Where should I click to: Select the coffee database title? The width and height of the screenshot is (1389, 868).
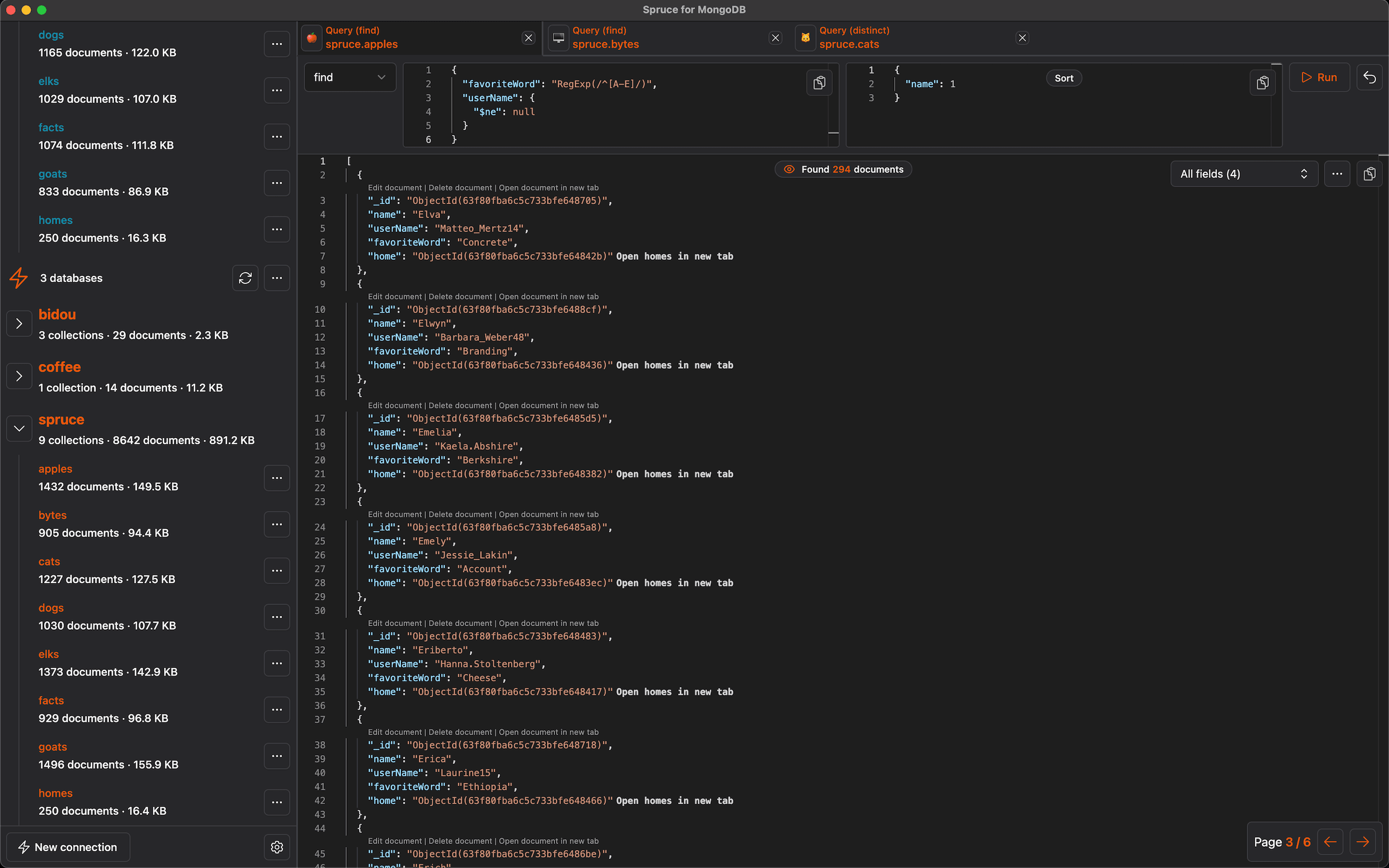tap(60, 367)
